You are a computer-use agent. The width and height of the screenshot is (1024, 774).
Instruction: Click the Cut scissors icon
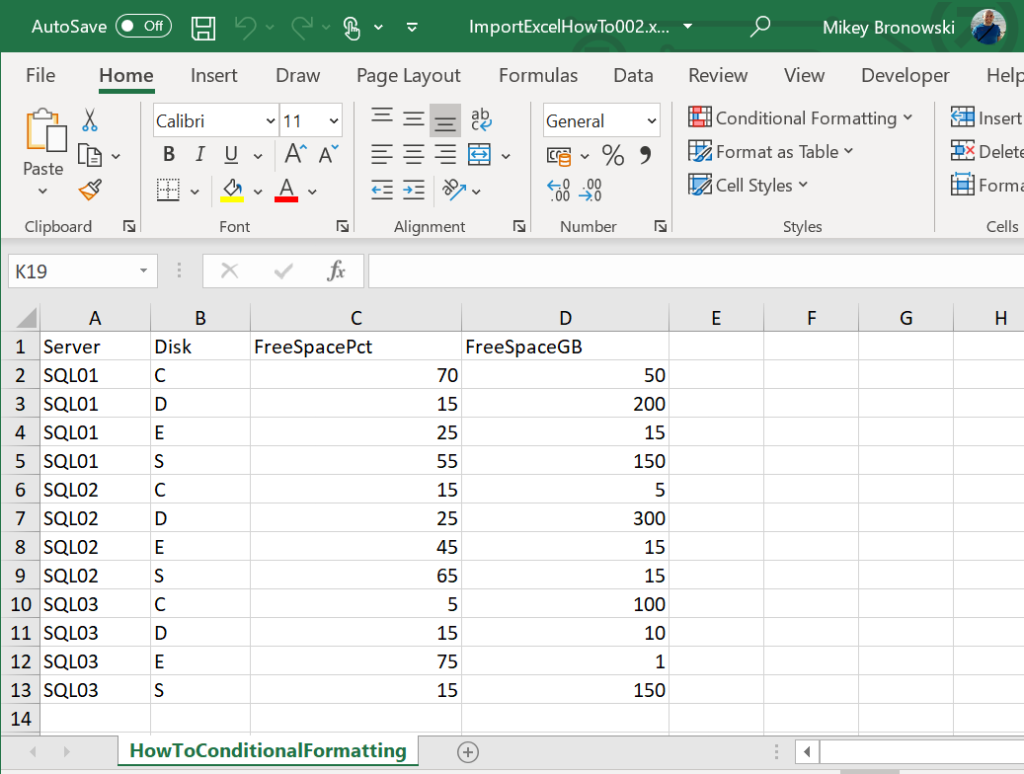click(90, 121)
